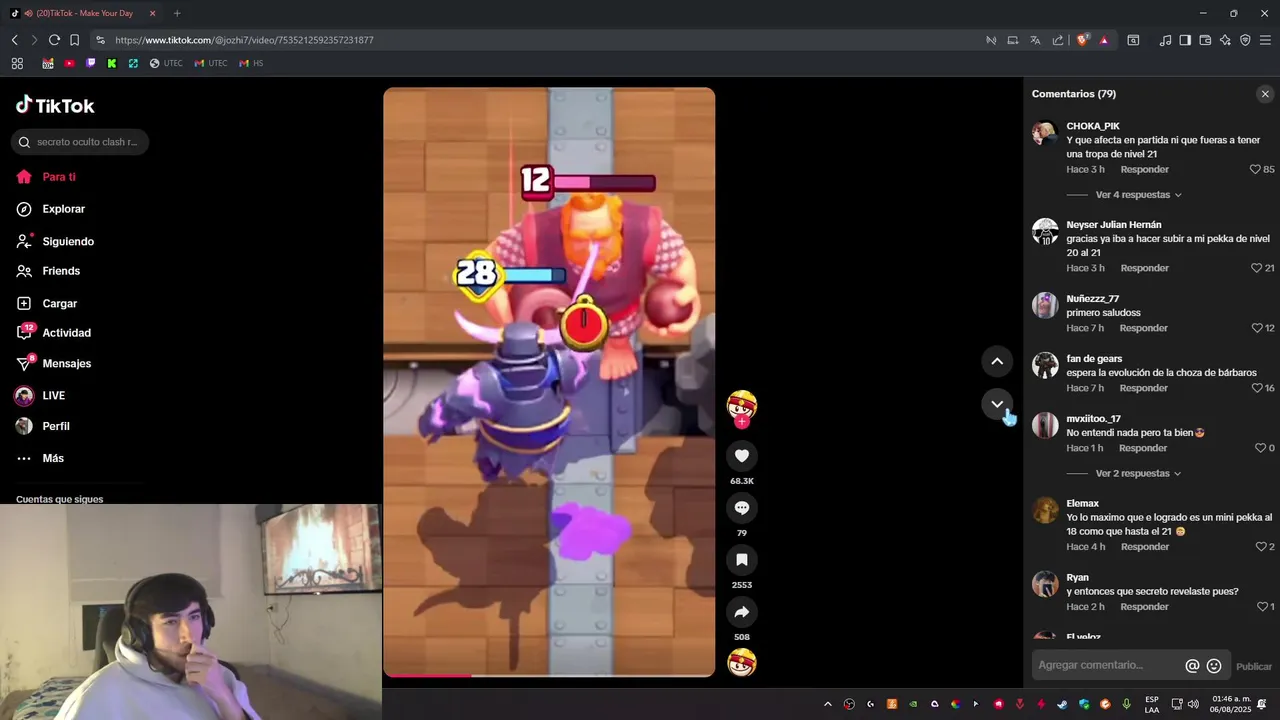Open the taskbar volume control

click(x=1193, y=704)
